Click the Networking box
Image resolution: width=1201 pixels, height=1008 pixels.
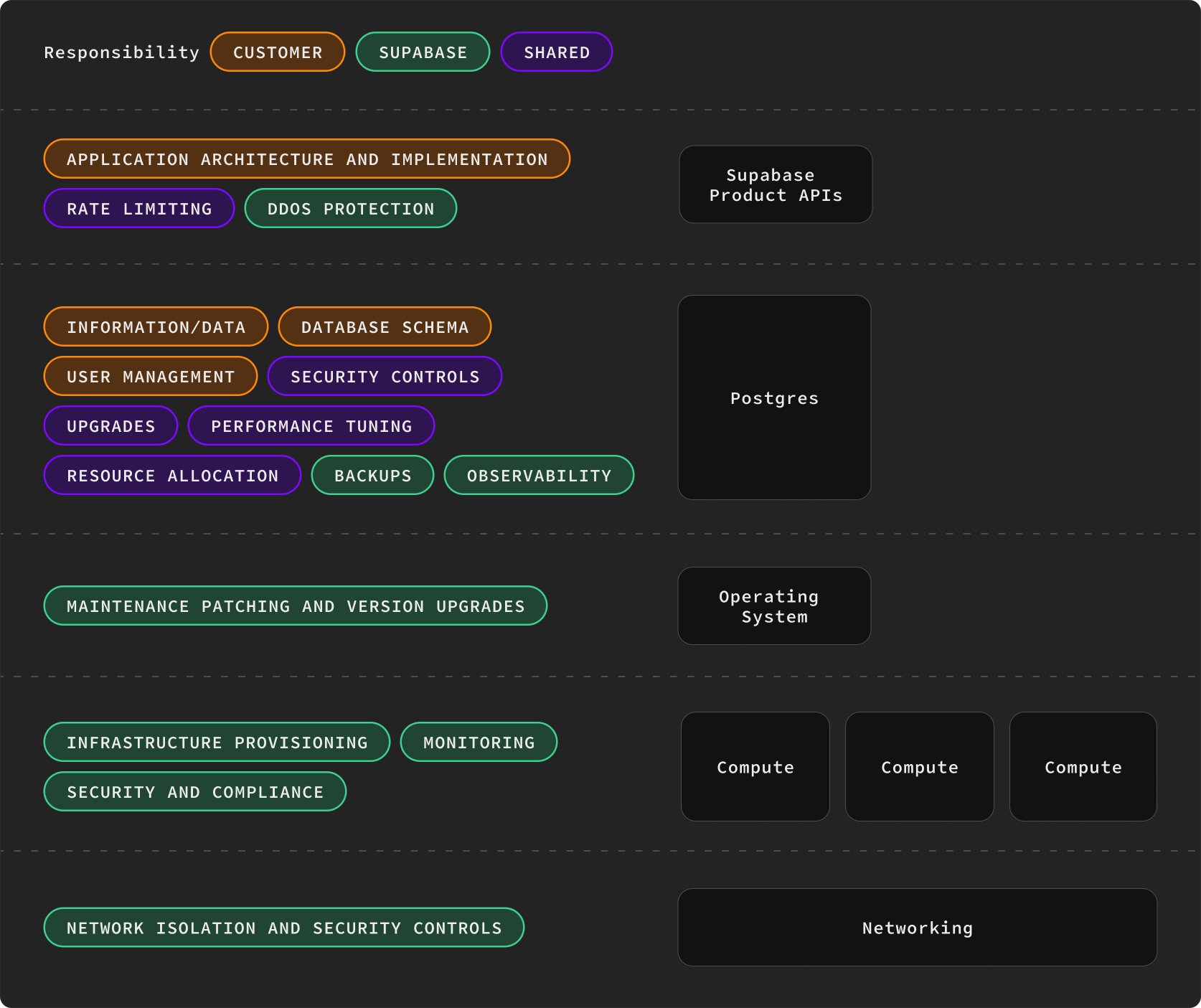917,928
